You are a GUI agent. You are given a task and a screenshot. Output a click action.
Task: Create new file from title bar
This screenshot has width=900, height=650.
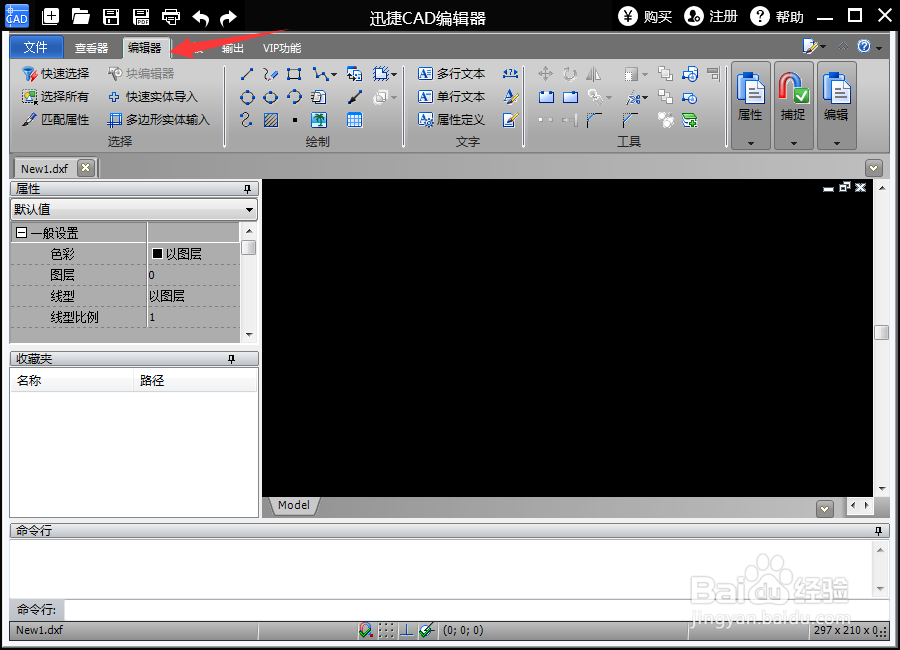pos(51,16)
